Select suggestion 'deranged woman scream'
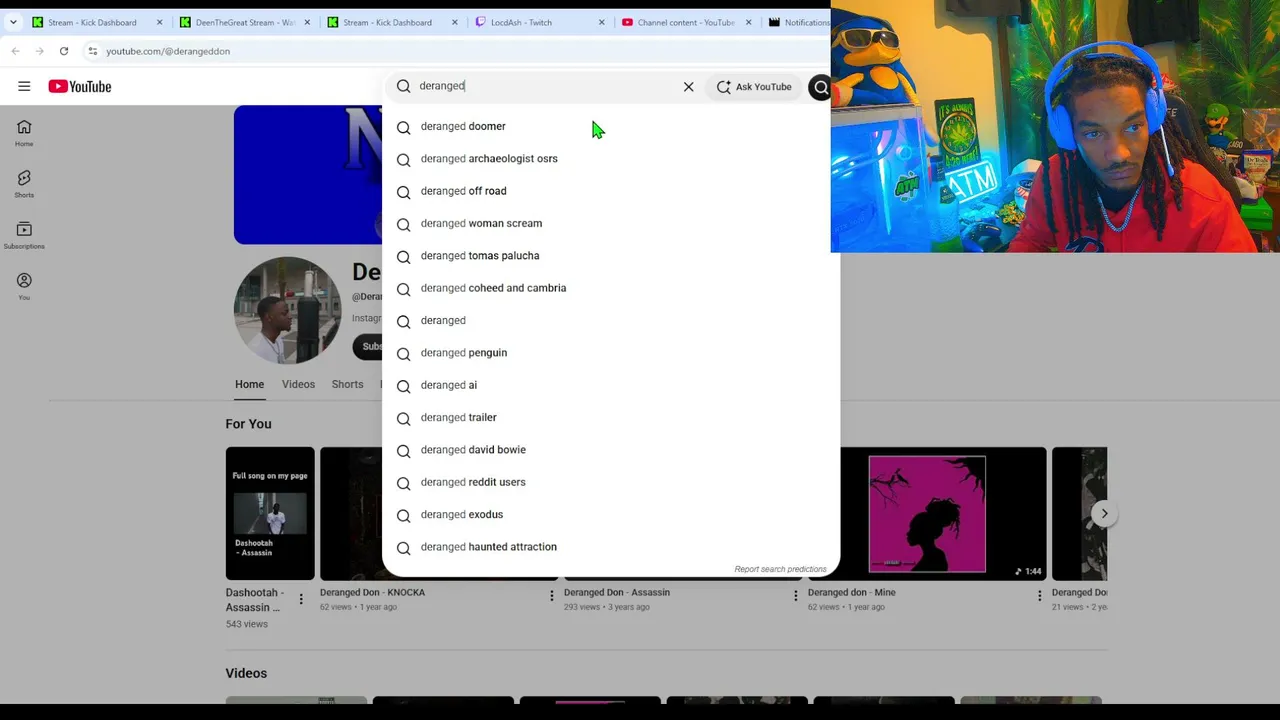Viewport: 1280px width, 720px height. click(x=611, y=223)
